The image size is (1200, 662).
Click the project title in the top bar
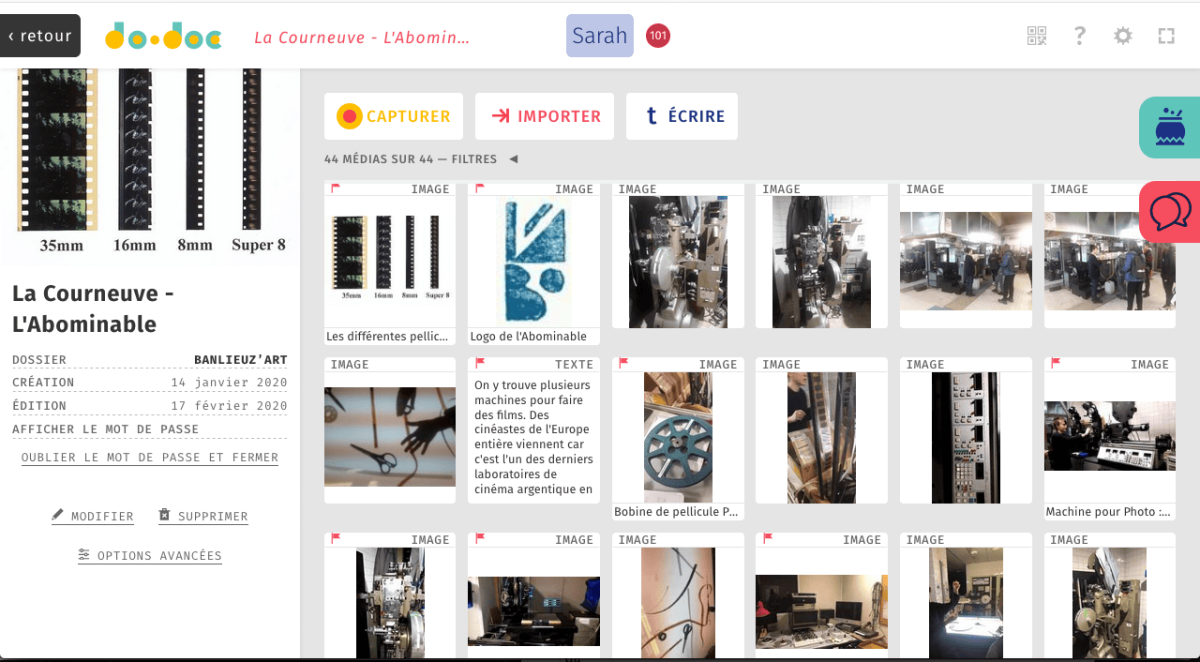click(362, 37)
